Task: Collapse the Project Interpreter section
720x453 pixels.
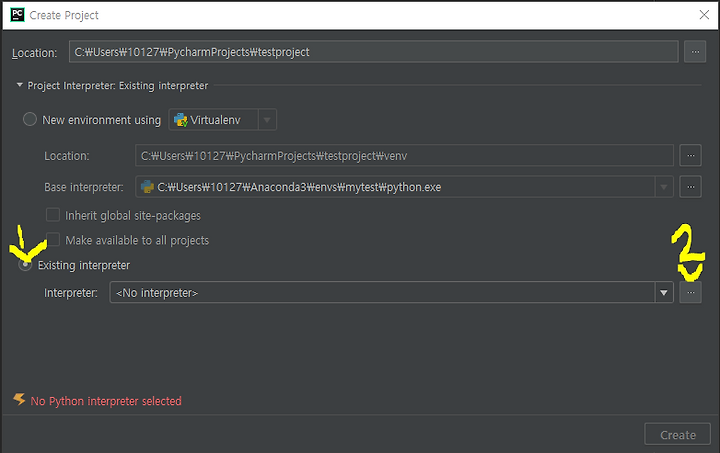Action: (19, 85)
